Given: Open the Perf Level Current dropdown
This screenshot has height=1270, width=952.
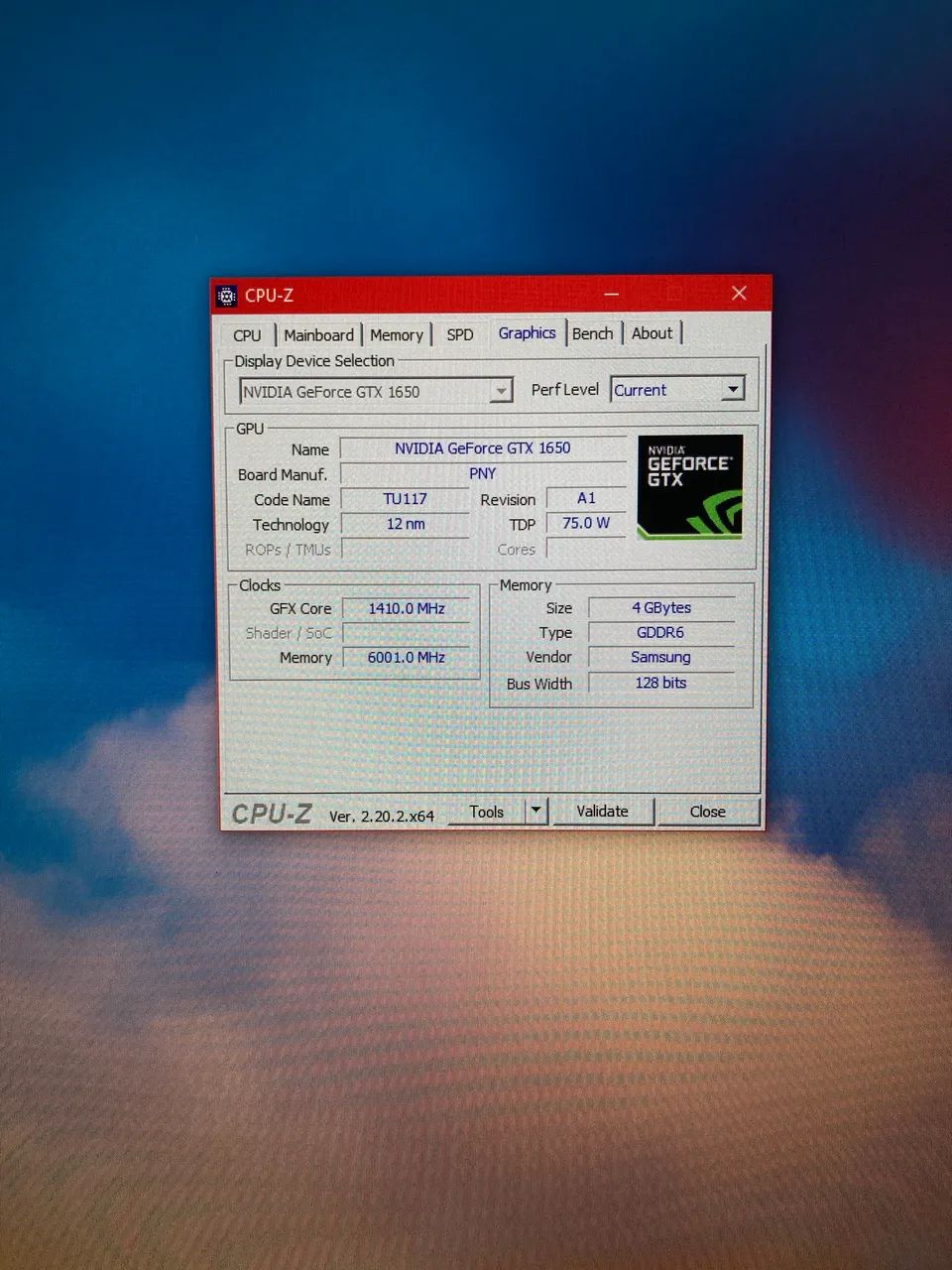Looking at the screenshot, I should pos(677,390).
